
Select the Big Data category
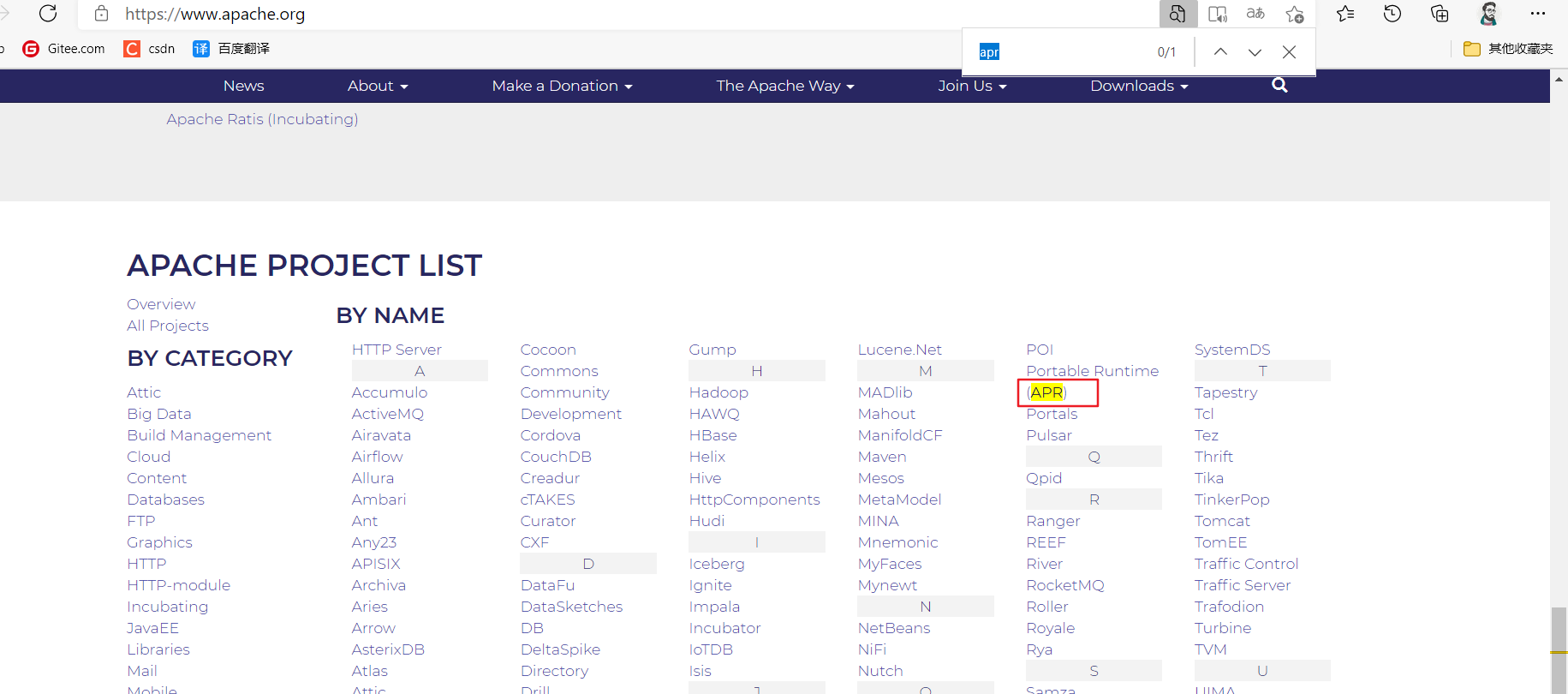(x=159, y=414)
